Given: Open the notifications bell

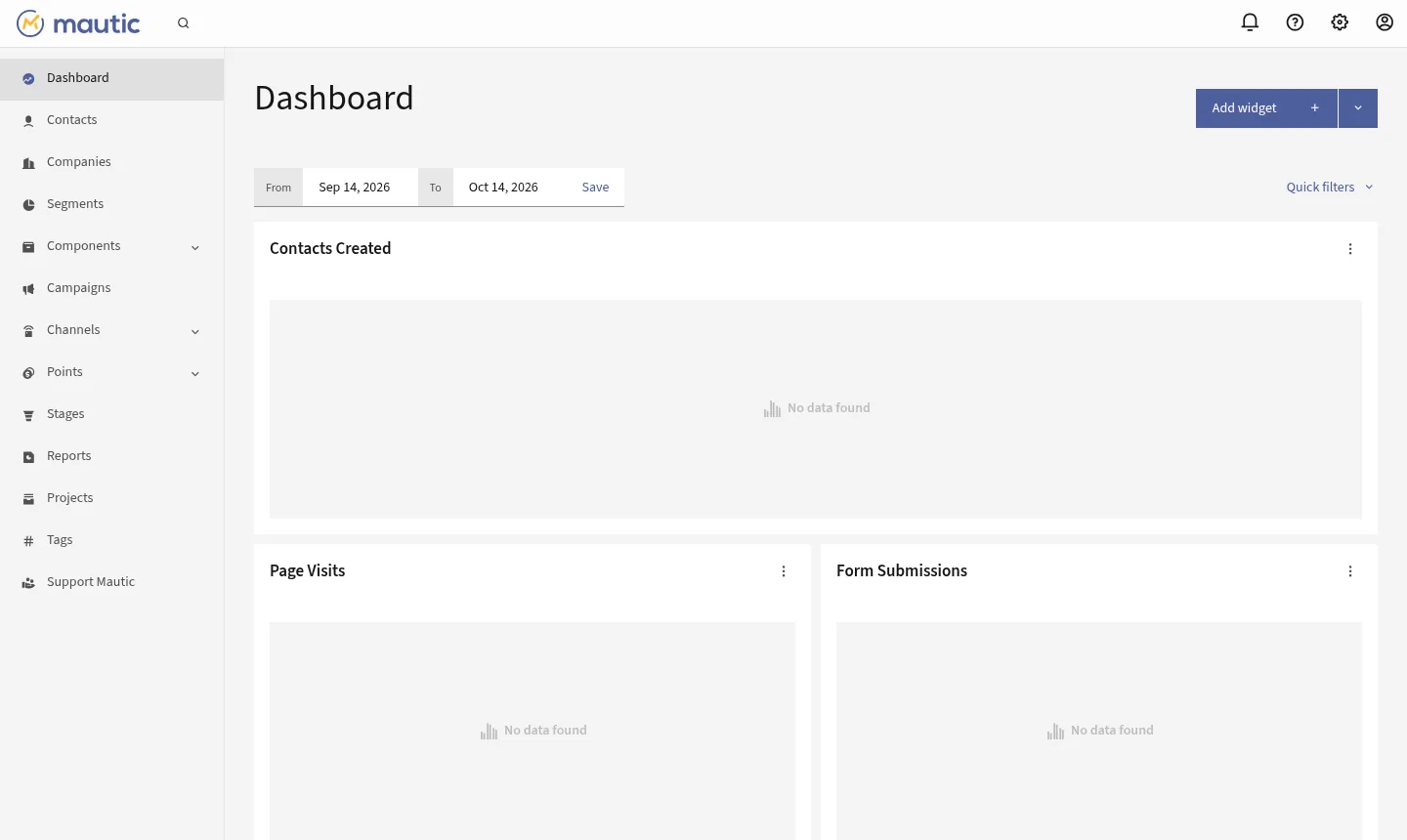Looking at the screenshot, I should pyautogui.click(x=1250, y=22).
